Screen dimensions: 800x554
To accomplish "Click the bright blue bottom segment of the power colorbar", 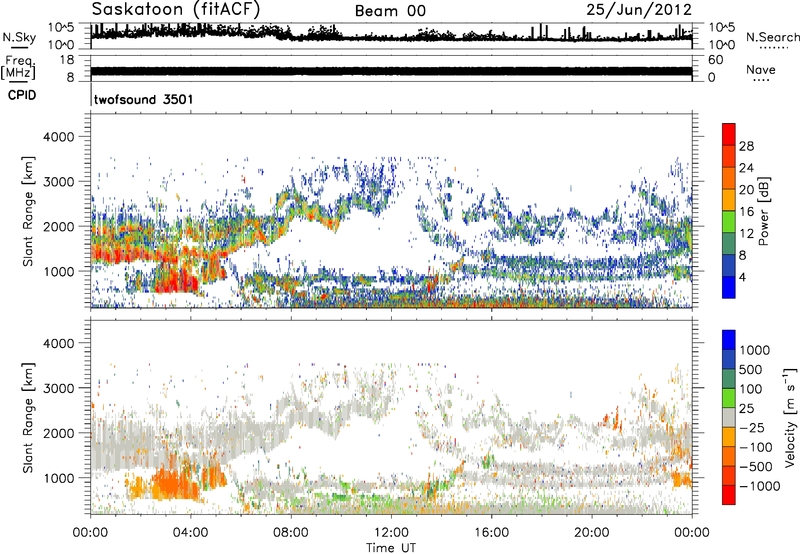I will click(x=729, y=287).
